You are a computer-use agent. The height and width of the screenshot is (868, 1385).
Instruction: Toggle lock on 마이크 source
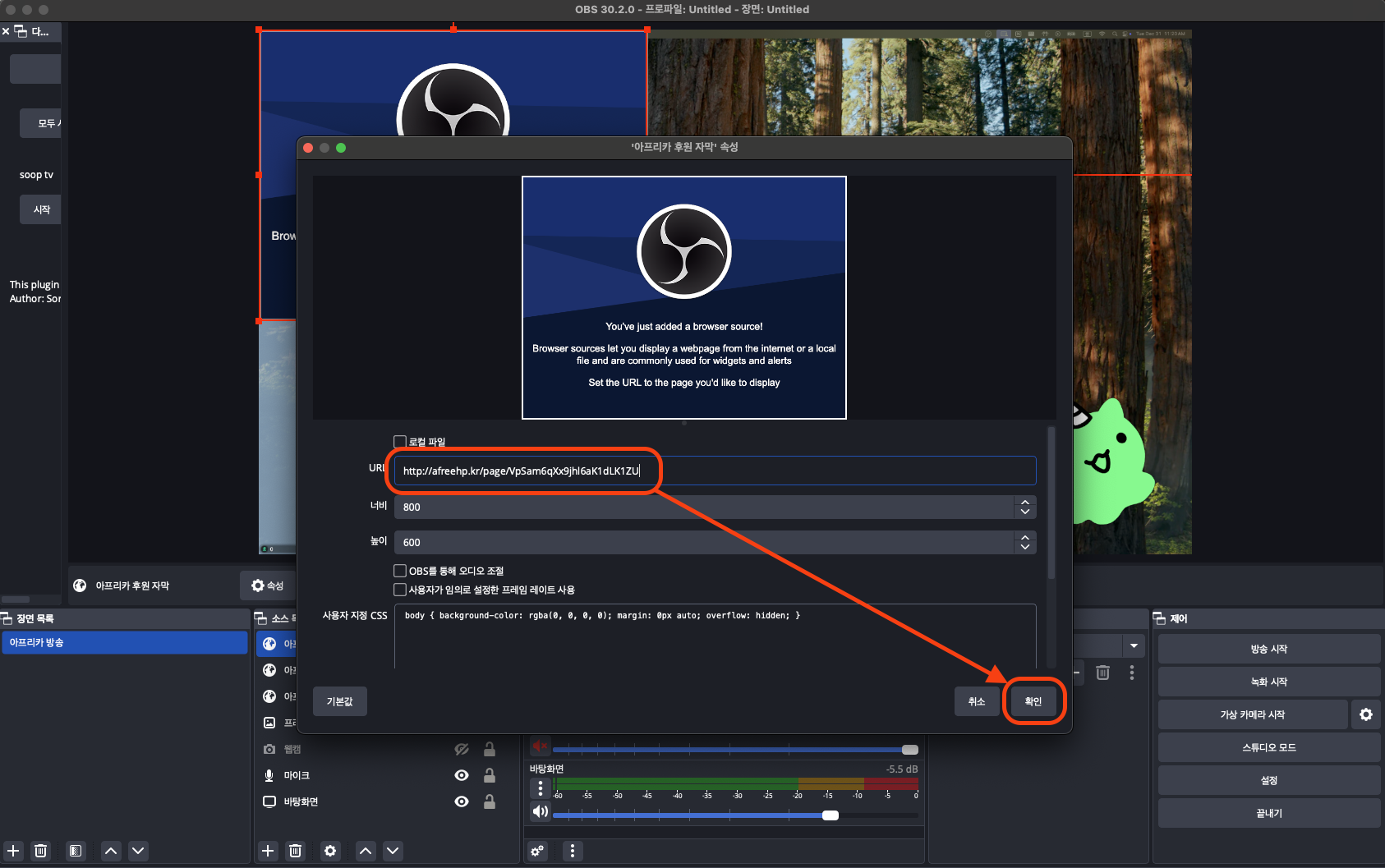point(490,775)
